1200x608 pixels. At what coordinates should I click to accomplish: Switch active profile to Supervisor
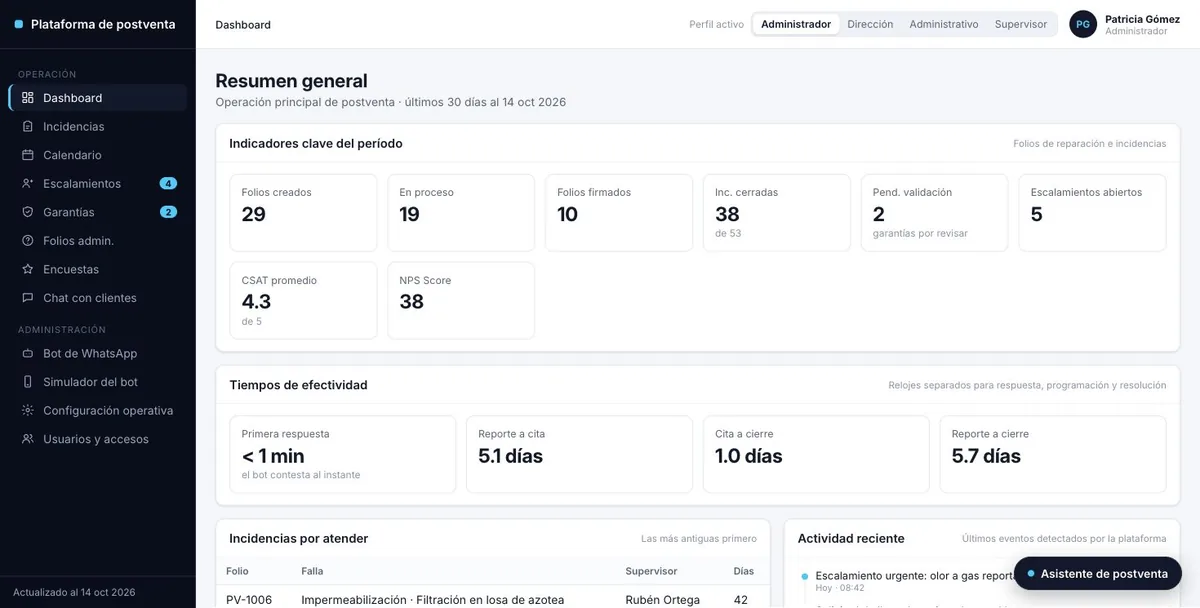1021,24
